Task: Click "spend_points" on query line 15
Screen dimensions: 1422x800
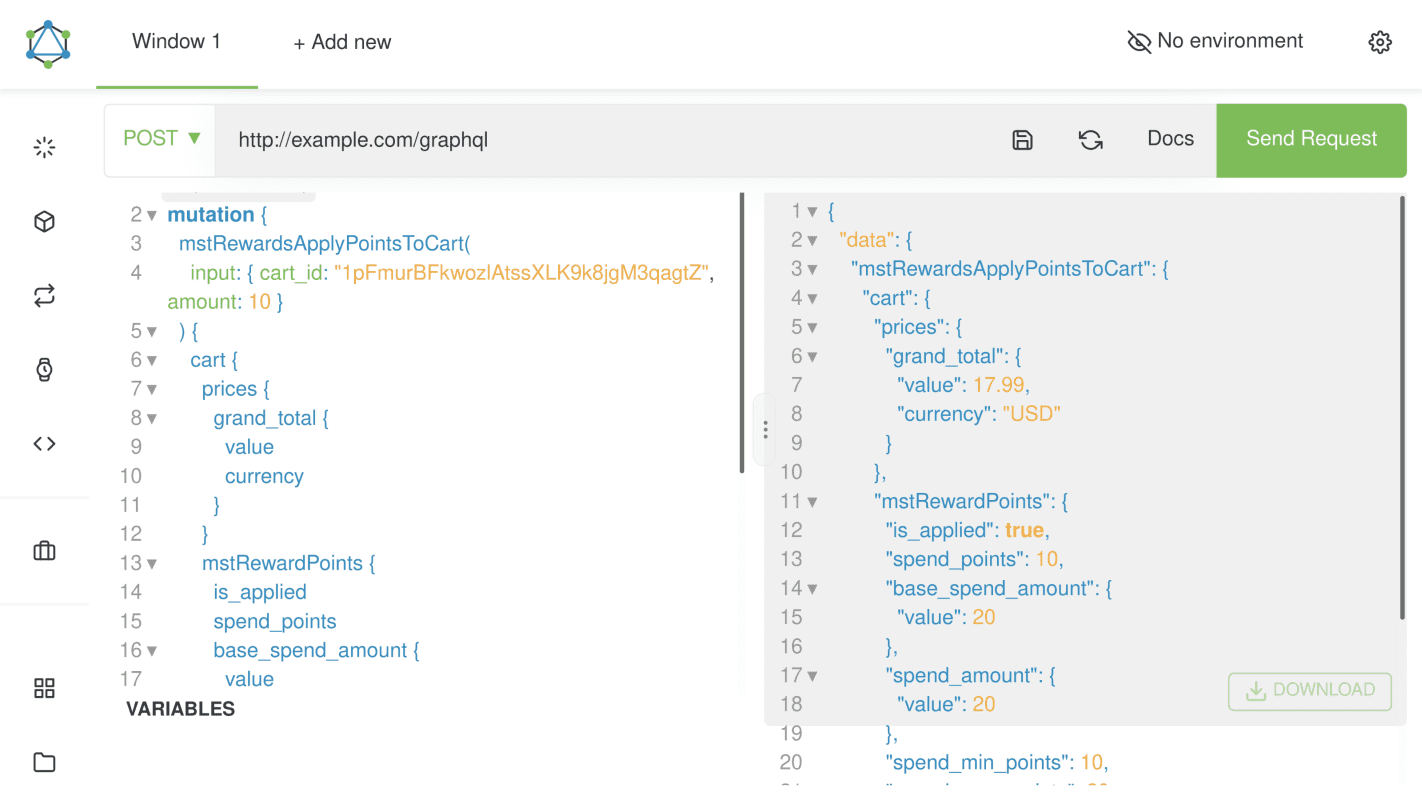Action: click(x=275, y=621)
